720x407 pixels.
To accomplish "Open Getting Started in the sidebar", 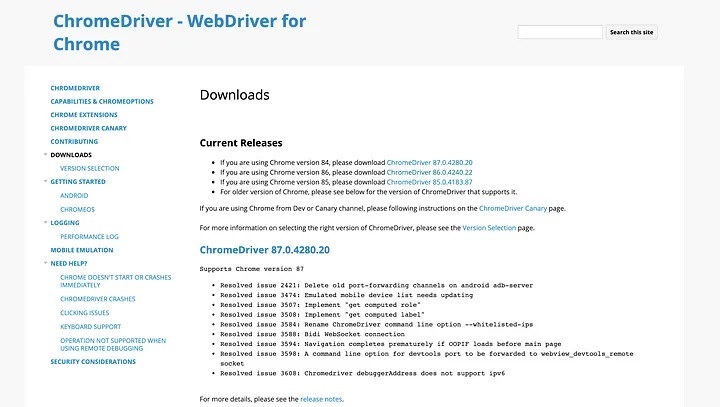I will coord(78,181).
